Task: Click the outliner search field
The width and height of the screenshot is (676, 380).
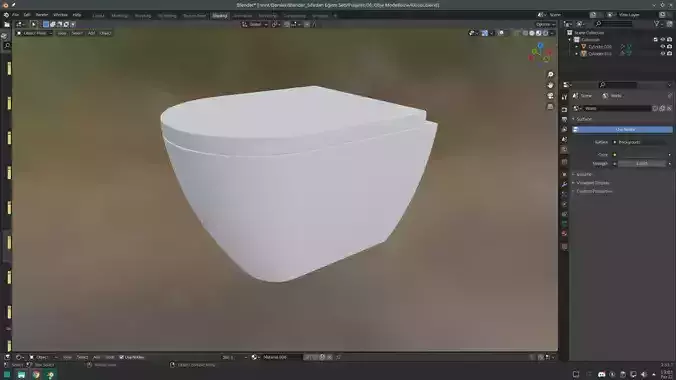Action: coord(613,24)
